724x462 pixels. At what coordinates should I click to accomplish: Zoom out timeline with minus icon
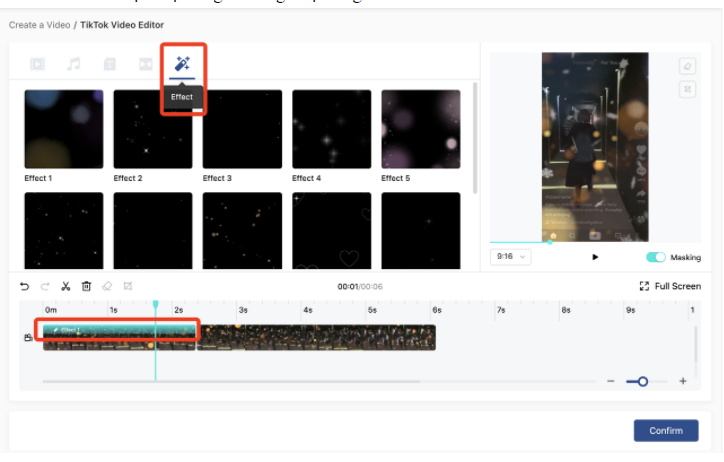click(x=610, y=381)
